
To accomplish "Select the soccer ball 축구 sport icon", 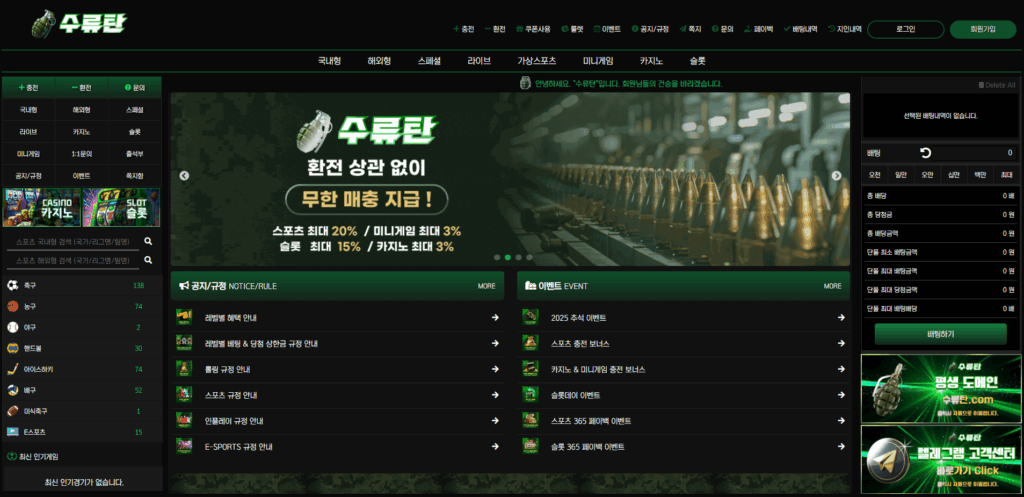I will (x=12, y=285).
